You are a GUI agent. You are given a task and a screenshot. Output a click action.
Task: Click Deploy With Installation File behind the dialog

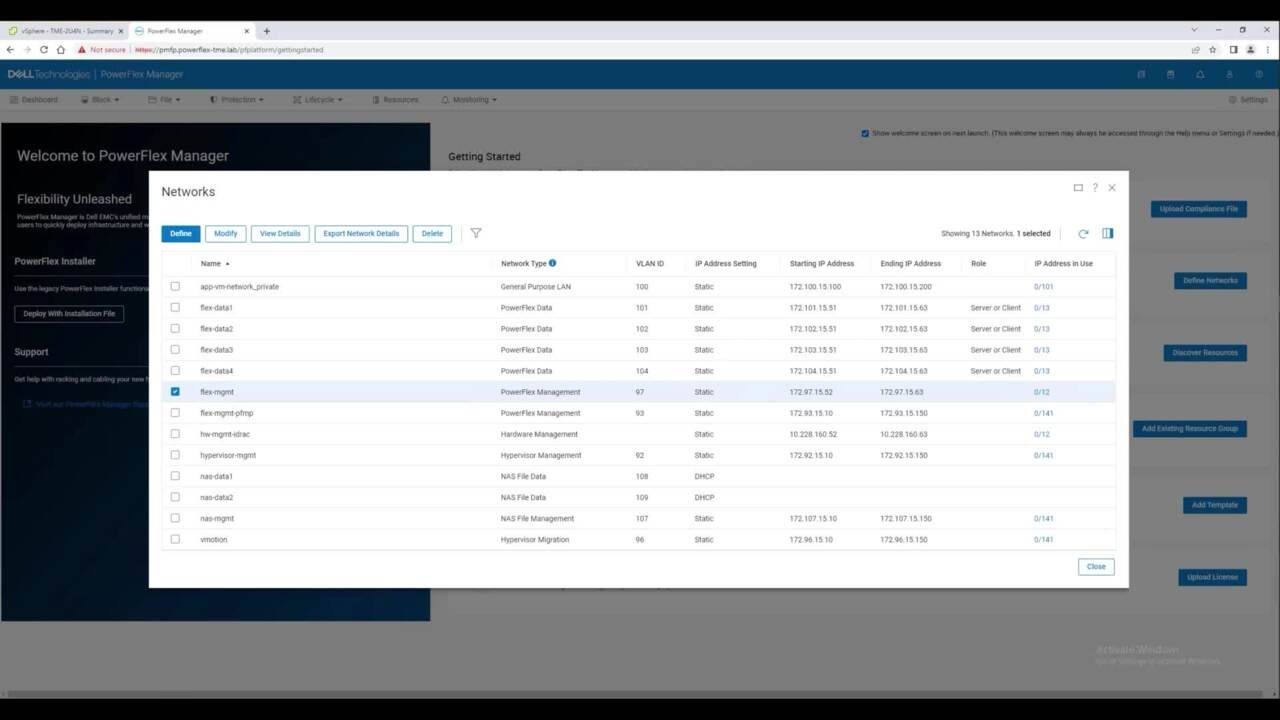69,314
